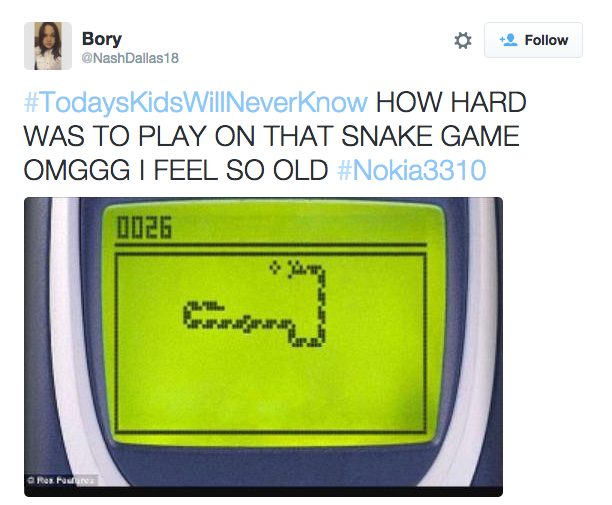Expand the attached Nokia snake game photo
This screenshot has width=612, height=505.
tap(263, 347)
